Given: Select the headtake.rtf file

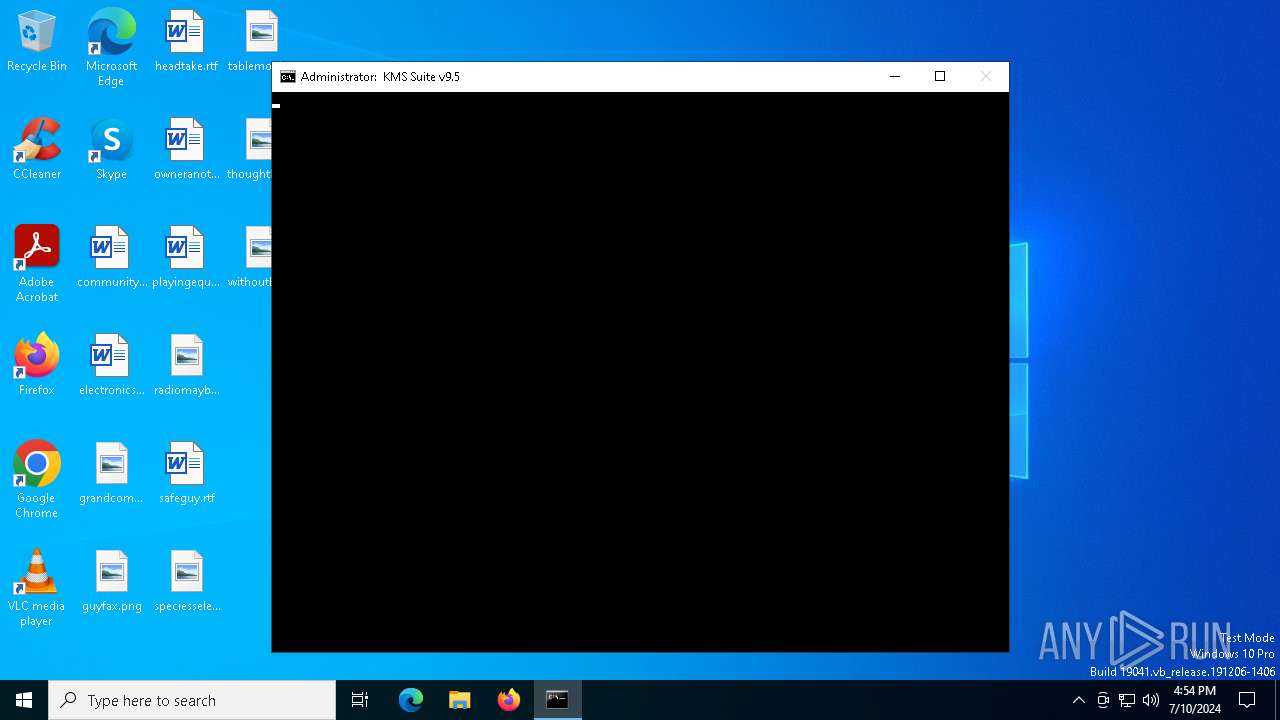Looking at the screenshot, I should pyautogui.click(x=186, y=42).
